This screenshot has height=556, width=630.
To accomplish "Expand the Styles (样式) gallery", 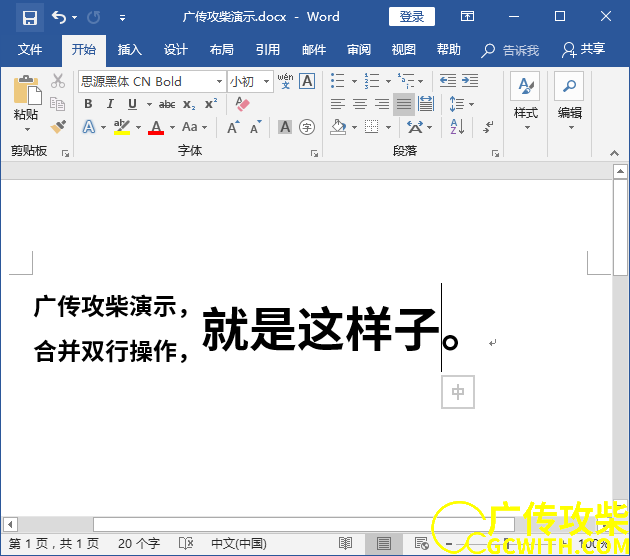I will coord(525,101).
